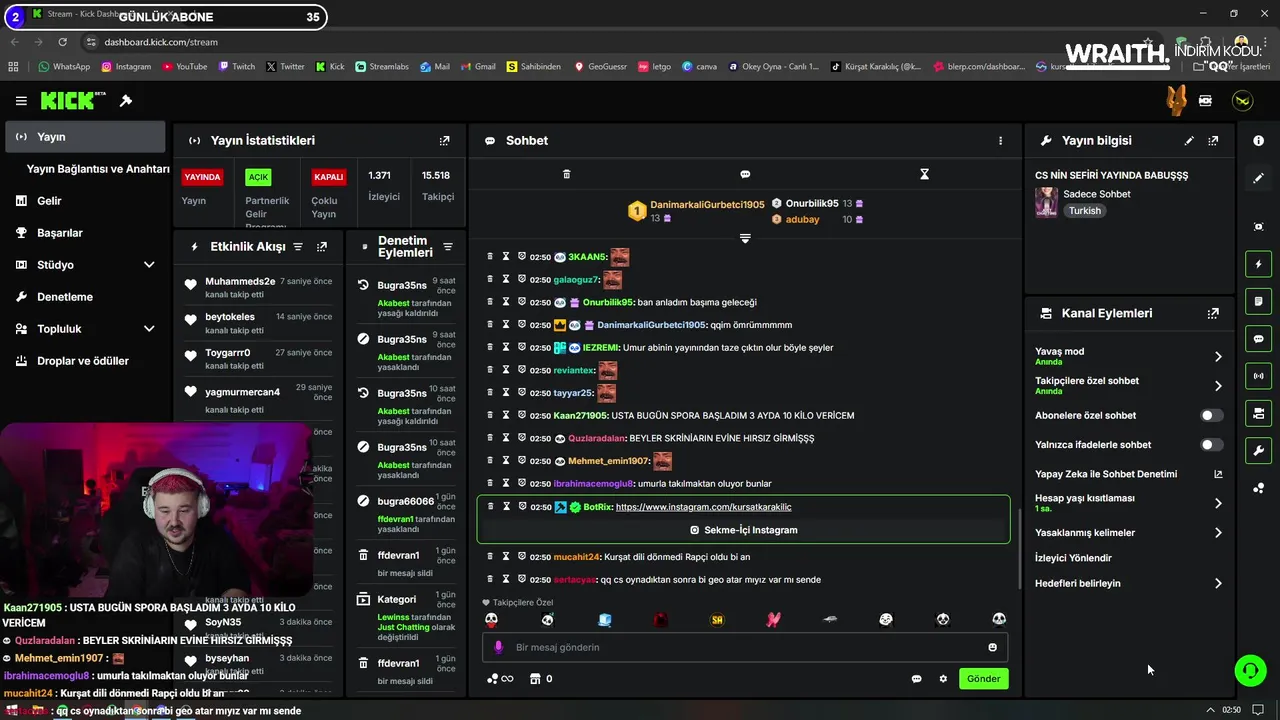1280x720 pixels.
Task: Click the shop icon below message box
Action: 535,679
